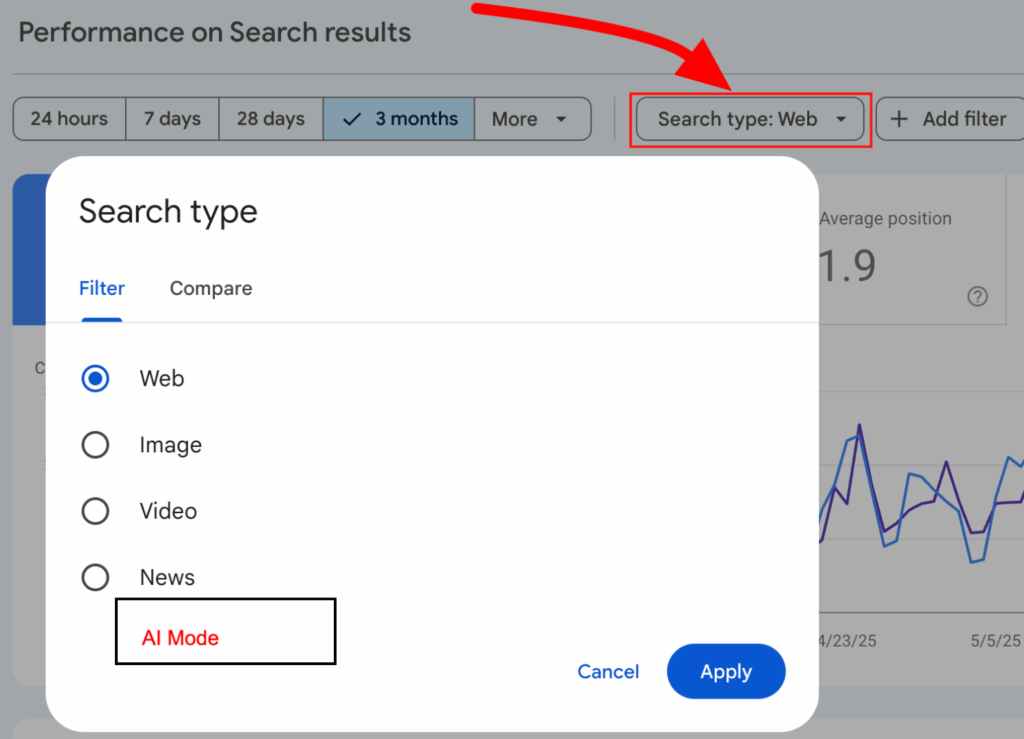Select the 24 hours date range
1024x739 pixels.
(x=68, y=118)
